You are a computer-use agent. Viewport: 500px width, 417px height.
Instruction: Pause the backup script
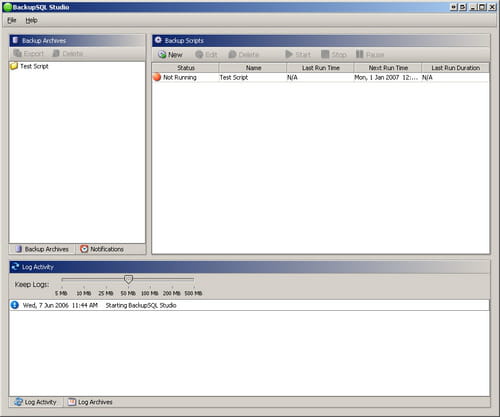point(370,54)
